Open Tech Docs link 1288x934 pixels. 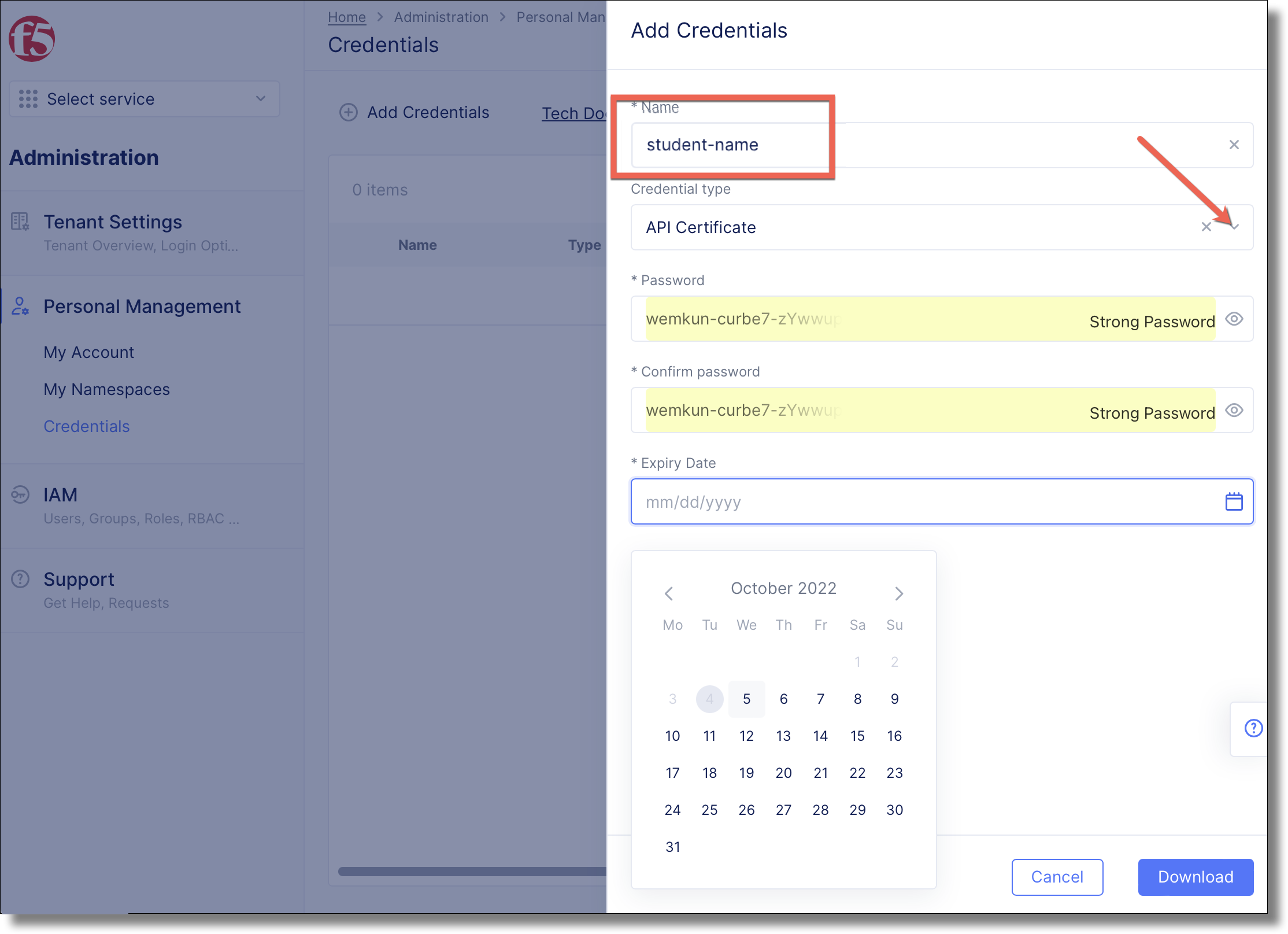pyautogui.click(x=573, y=113)
